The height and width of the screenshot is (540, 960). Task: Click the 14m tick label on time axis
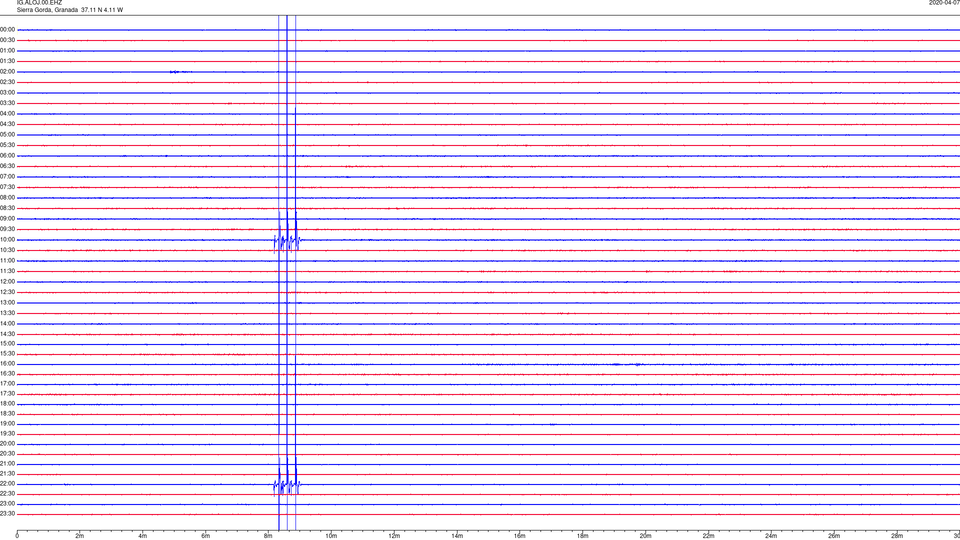(457, 536)
